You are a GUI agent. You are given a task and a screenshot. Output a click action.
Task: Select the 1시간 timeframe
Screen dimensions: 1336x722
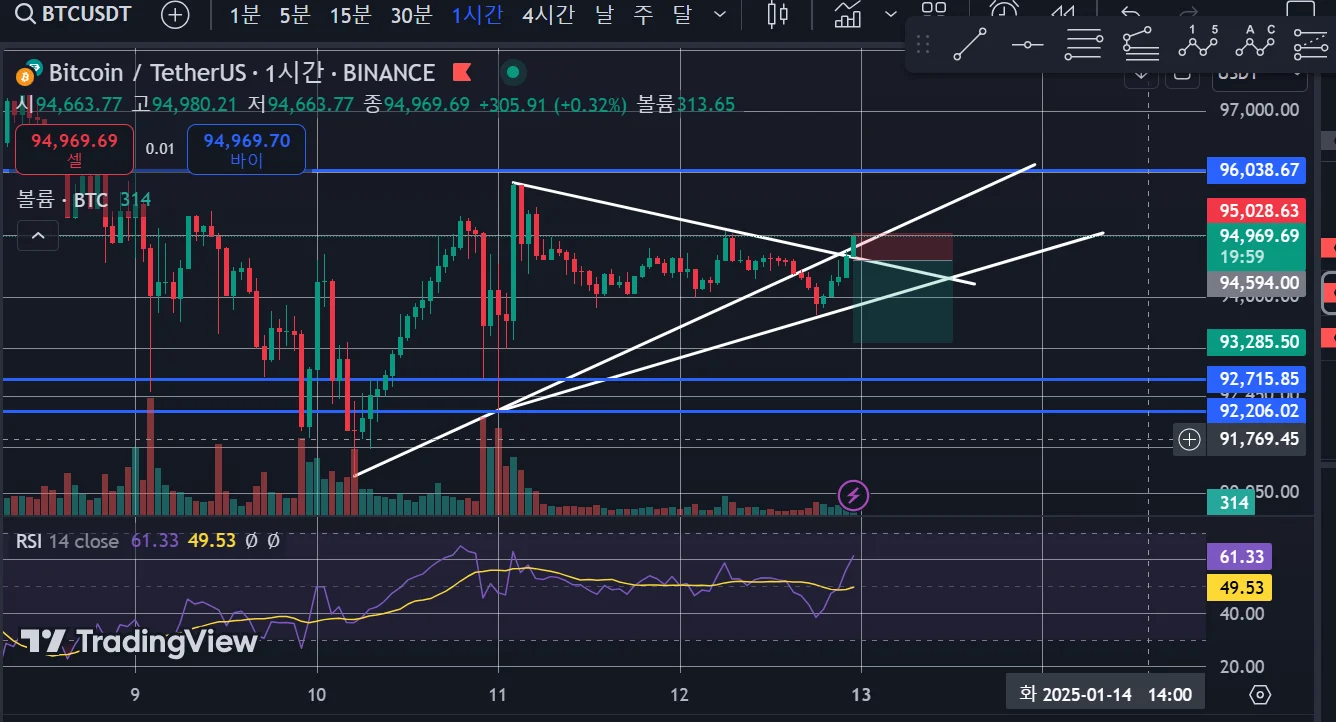click(477, 14)
